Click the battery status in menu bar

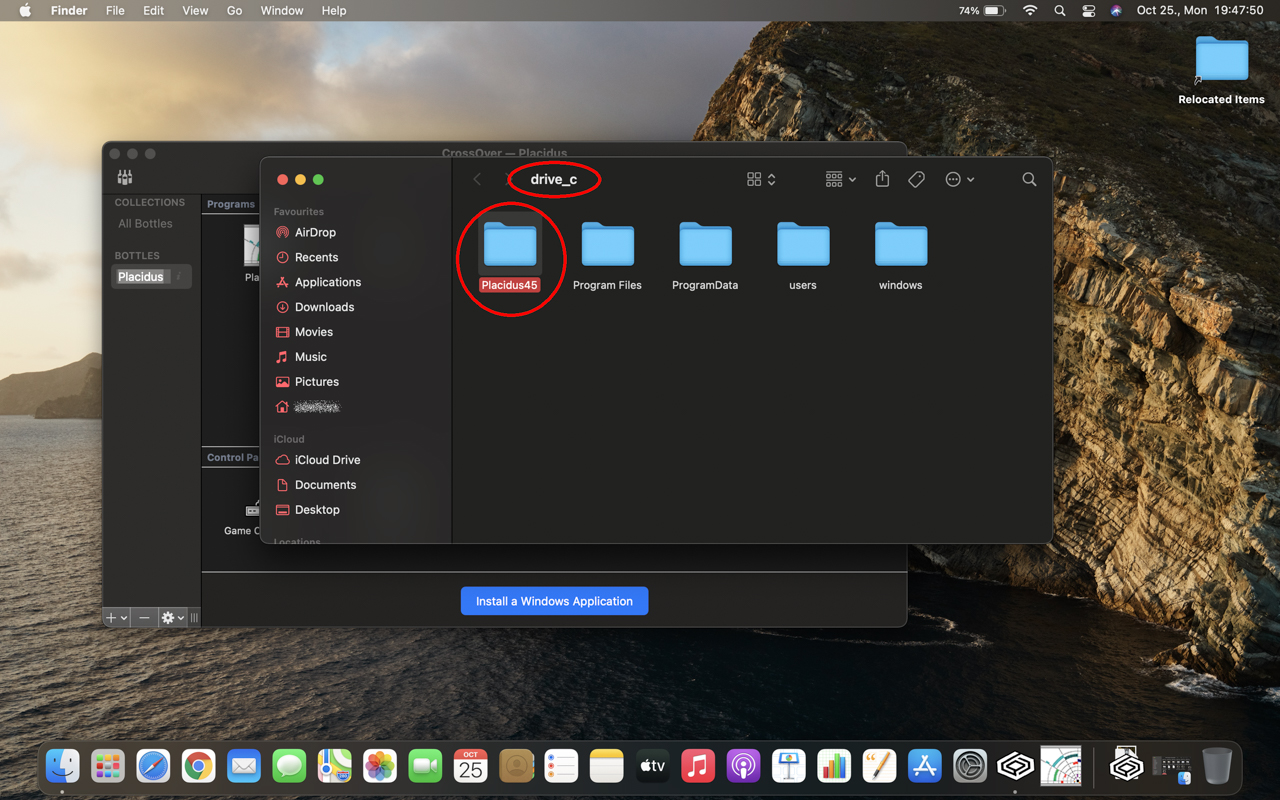click(x=982, y=10)
